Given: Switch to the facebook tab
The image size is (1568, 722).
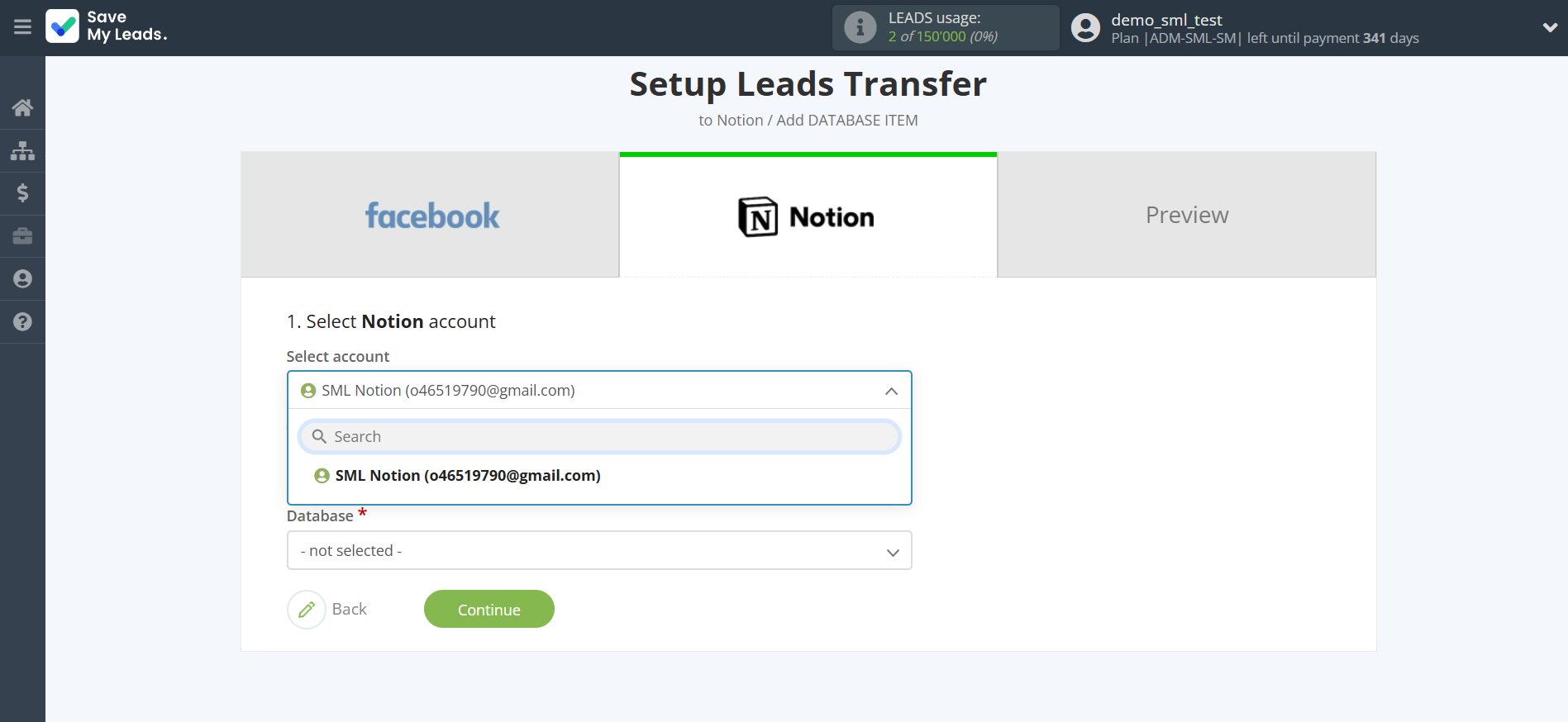Looking at the screenshot, I should (431, 216).
